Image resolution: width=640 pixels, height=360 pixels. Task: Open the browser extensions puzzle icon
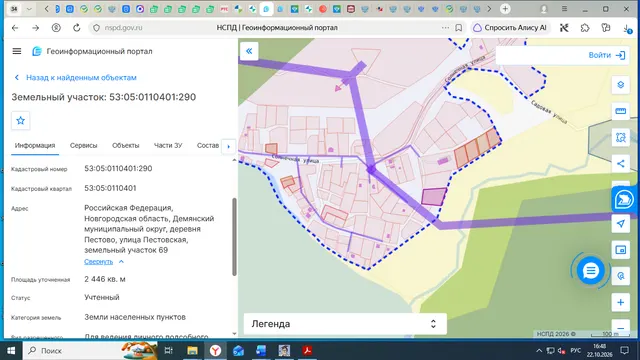(x=585, y=28)
